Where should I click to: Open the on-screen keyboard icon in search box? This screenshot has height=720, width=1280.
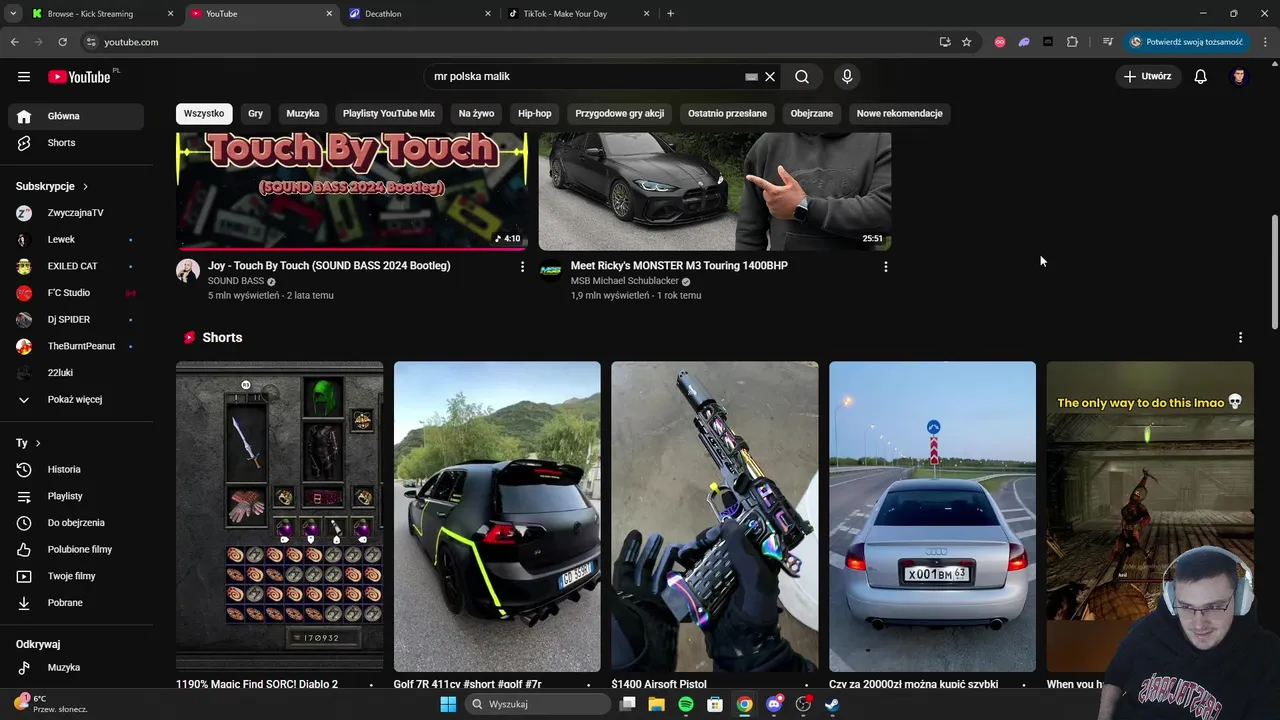pos(751,76)
